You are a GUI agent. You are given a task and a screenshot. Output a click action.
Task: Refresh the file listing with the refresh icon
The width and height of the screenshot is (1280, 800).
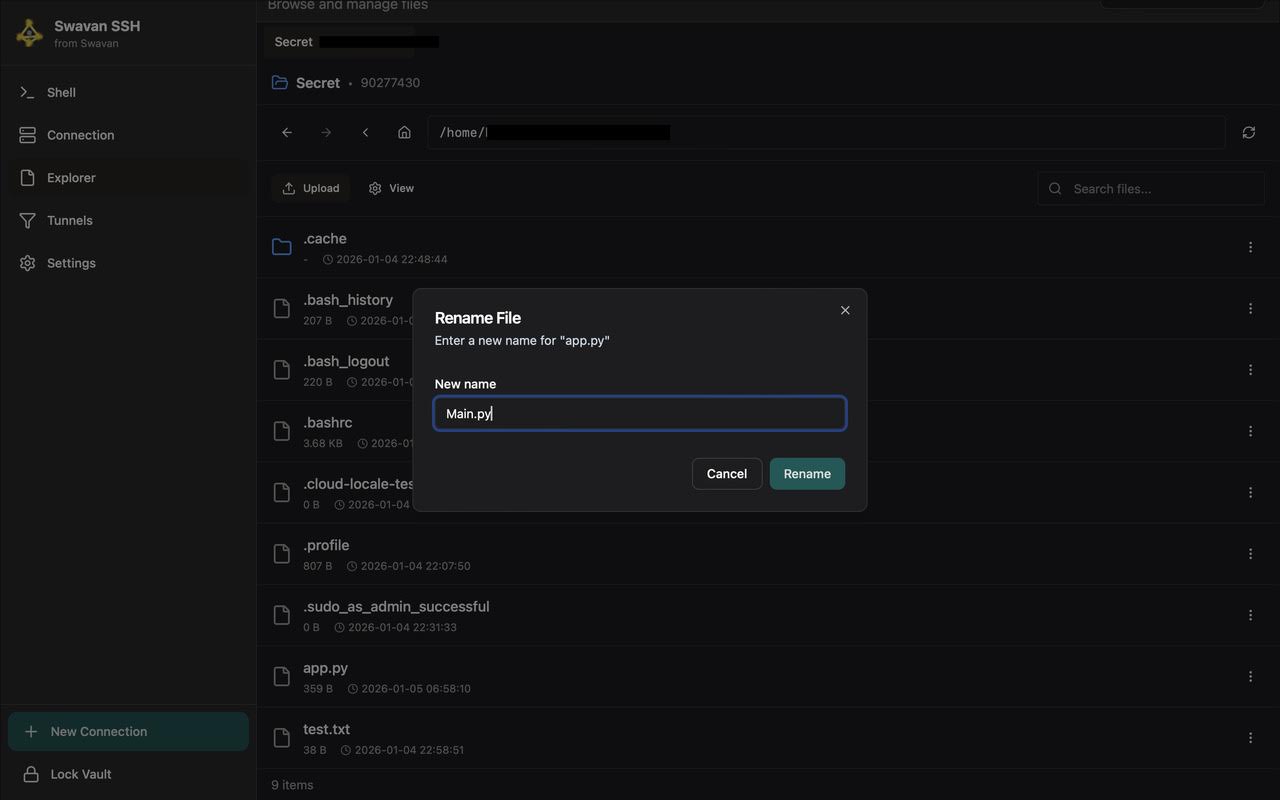coord(1247,131)
